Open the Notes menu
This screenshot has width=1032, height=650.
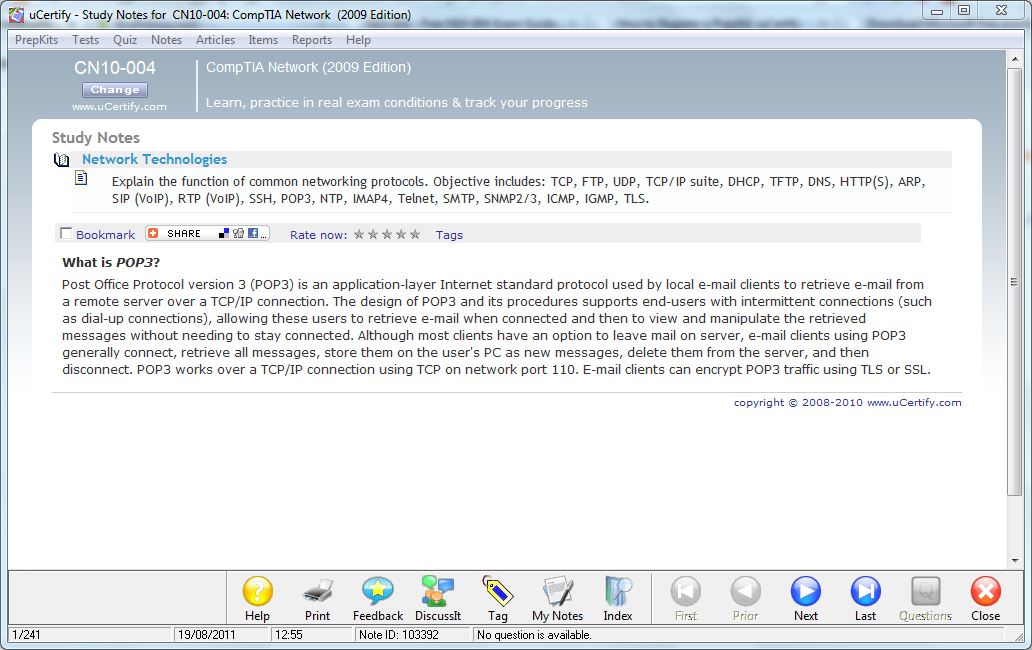coord(167,40)
